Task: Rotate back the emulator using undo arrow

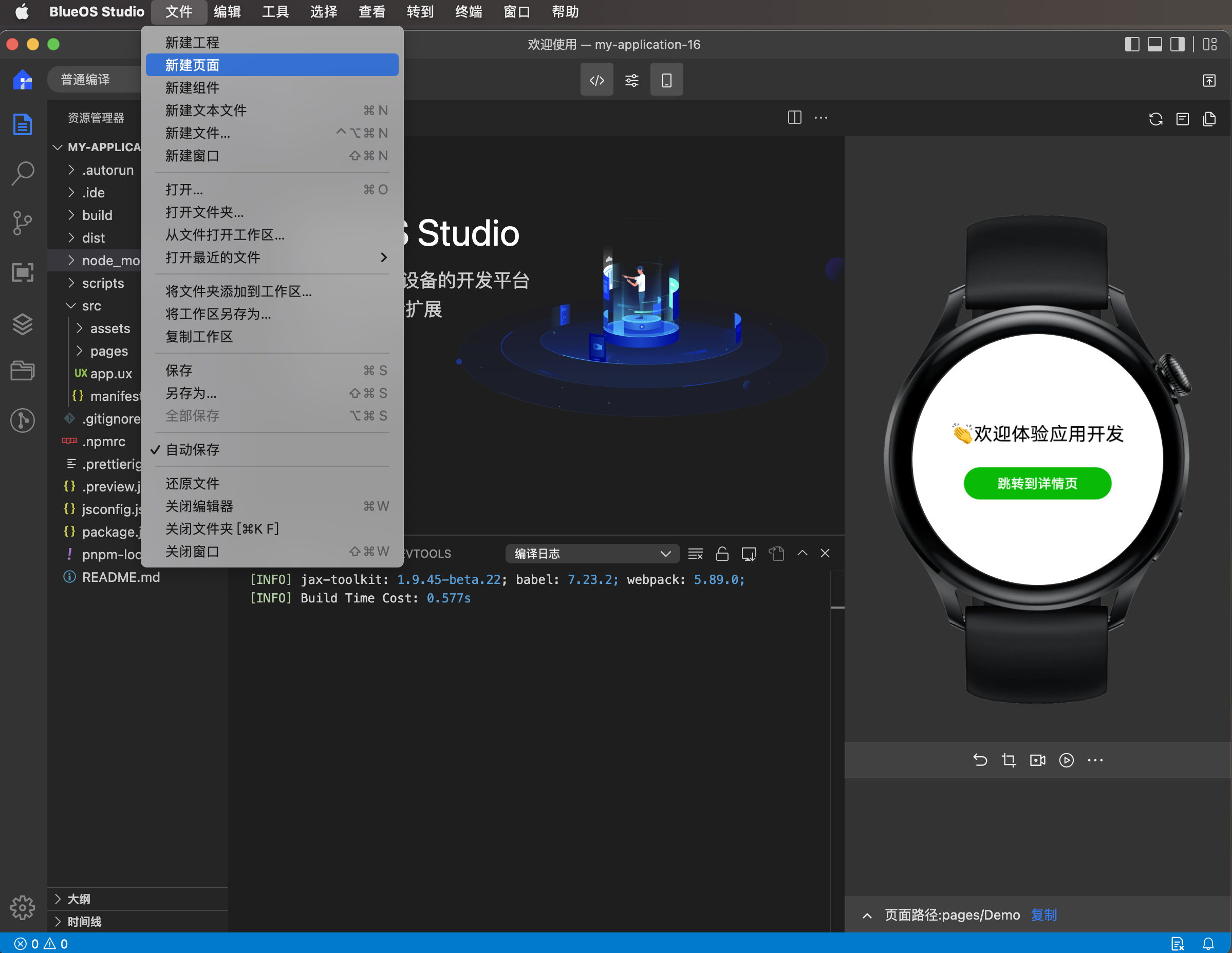Action: click(980, 760)
